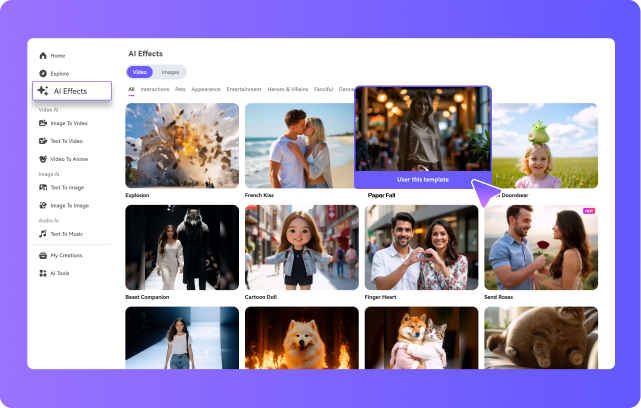Open the Cartoon Doll thumbnail
This screenshot has height=408, width=641.
tap(302, 247)
